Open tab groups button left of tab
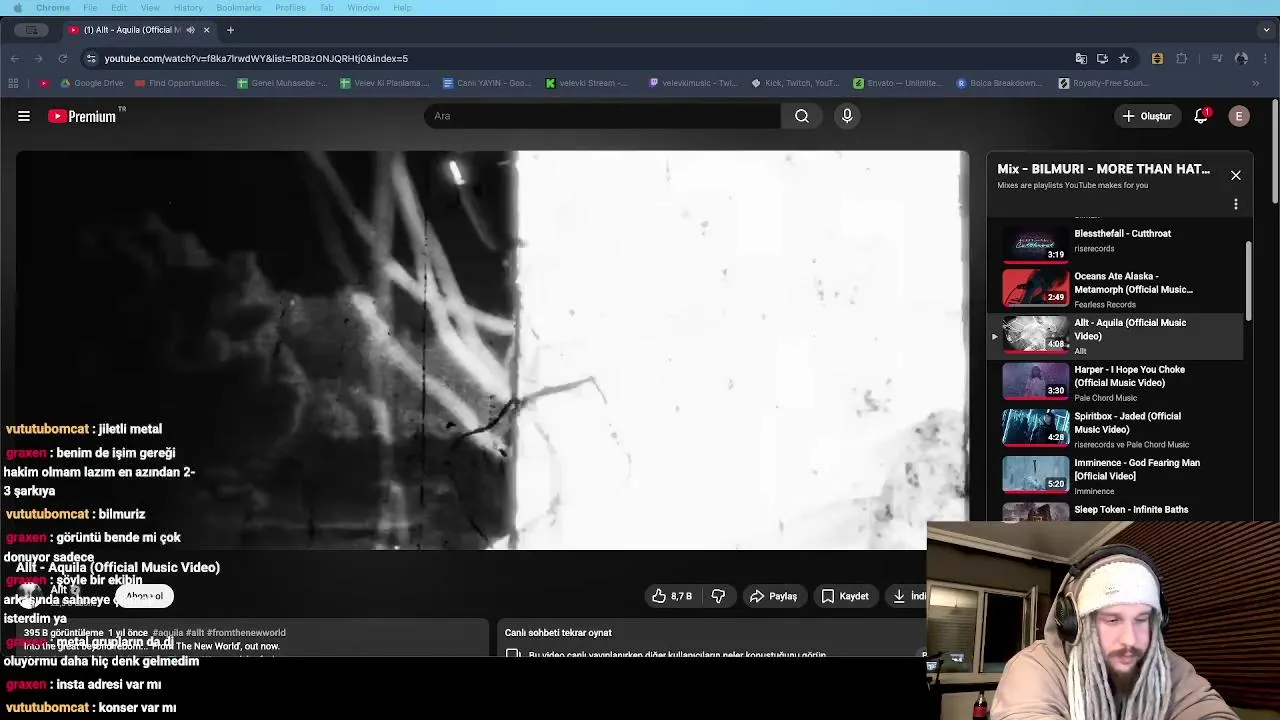The width and height of the screenshot is (1280, 720). 32,30
